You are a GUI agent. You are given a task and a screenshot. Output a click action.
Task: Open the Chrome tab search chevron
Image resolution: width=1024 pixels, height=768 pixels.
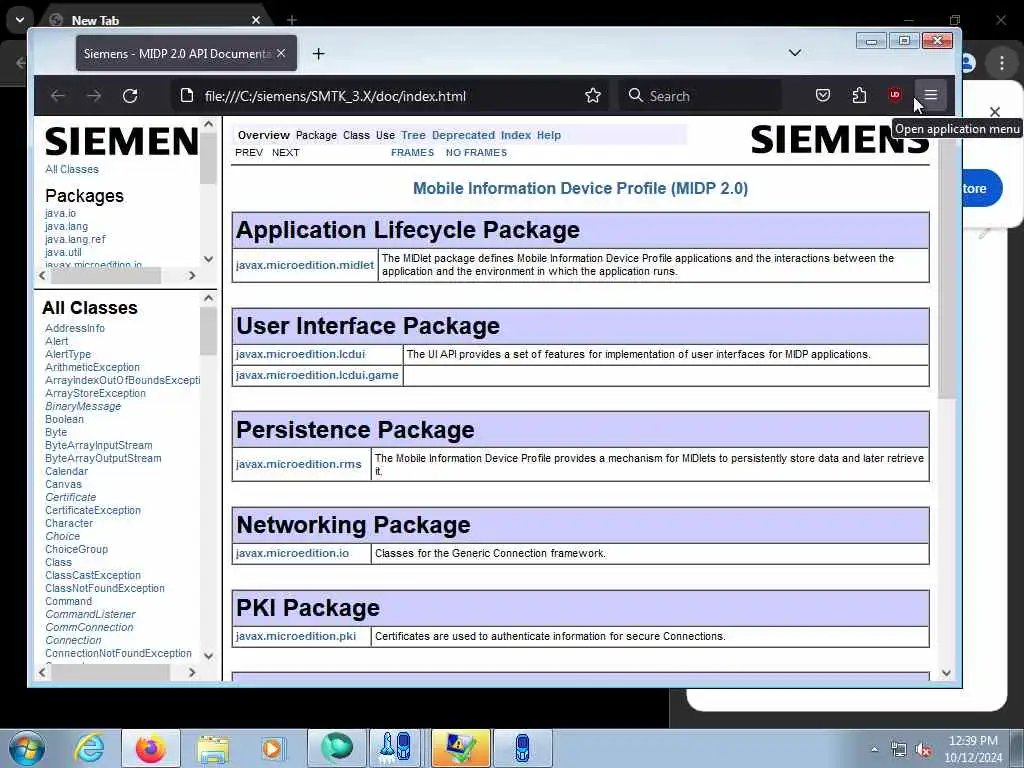pos(20,20)
